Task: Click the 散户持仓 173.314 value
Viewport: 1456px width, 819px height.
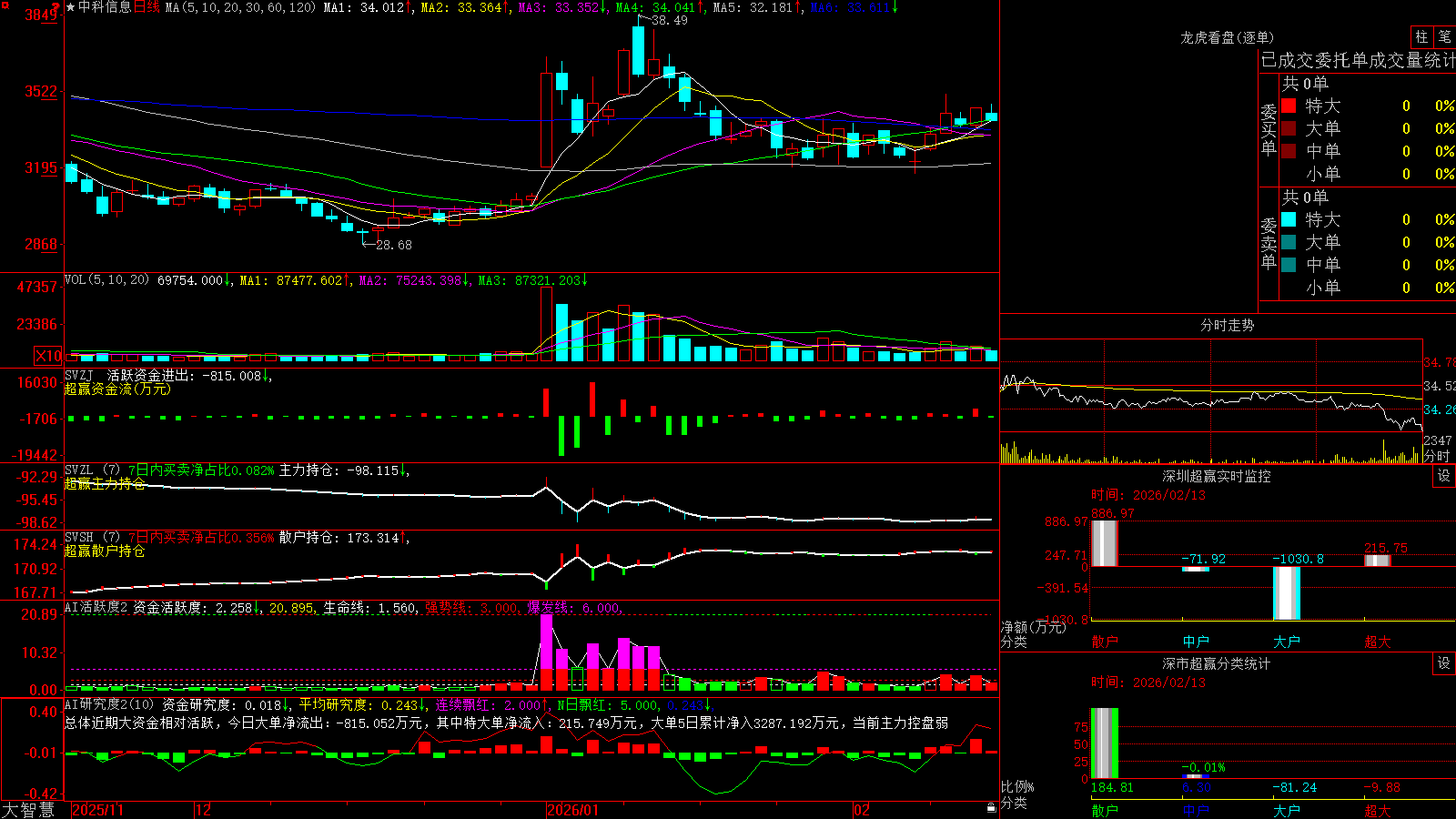Action: (x=343, y=538)
